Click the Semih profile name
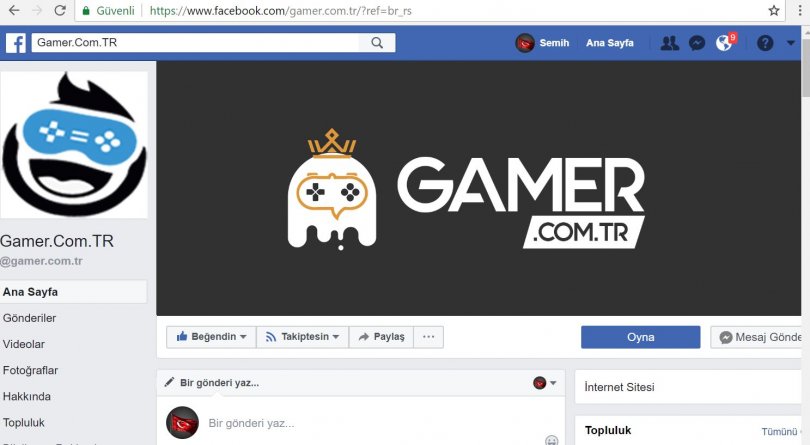 (554, 43)
